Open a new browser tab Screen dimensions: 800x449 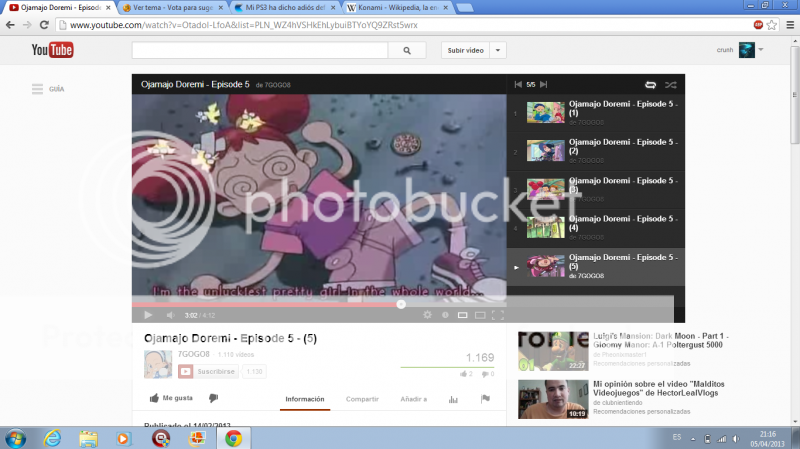click(x=464, y=8)
